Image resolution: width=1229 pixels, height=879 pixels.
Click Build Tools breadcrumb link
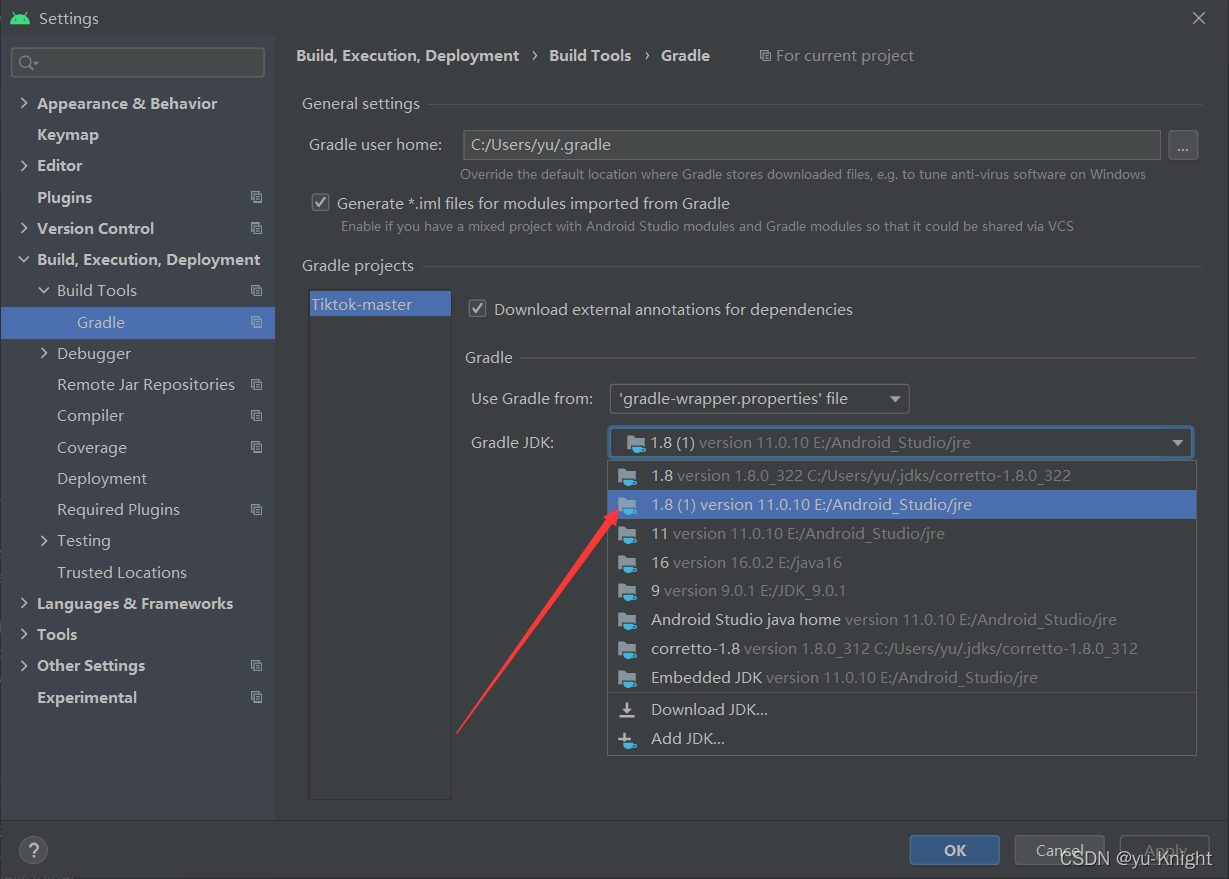[x=590, y=56]
